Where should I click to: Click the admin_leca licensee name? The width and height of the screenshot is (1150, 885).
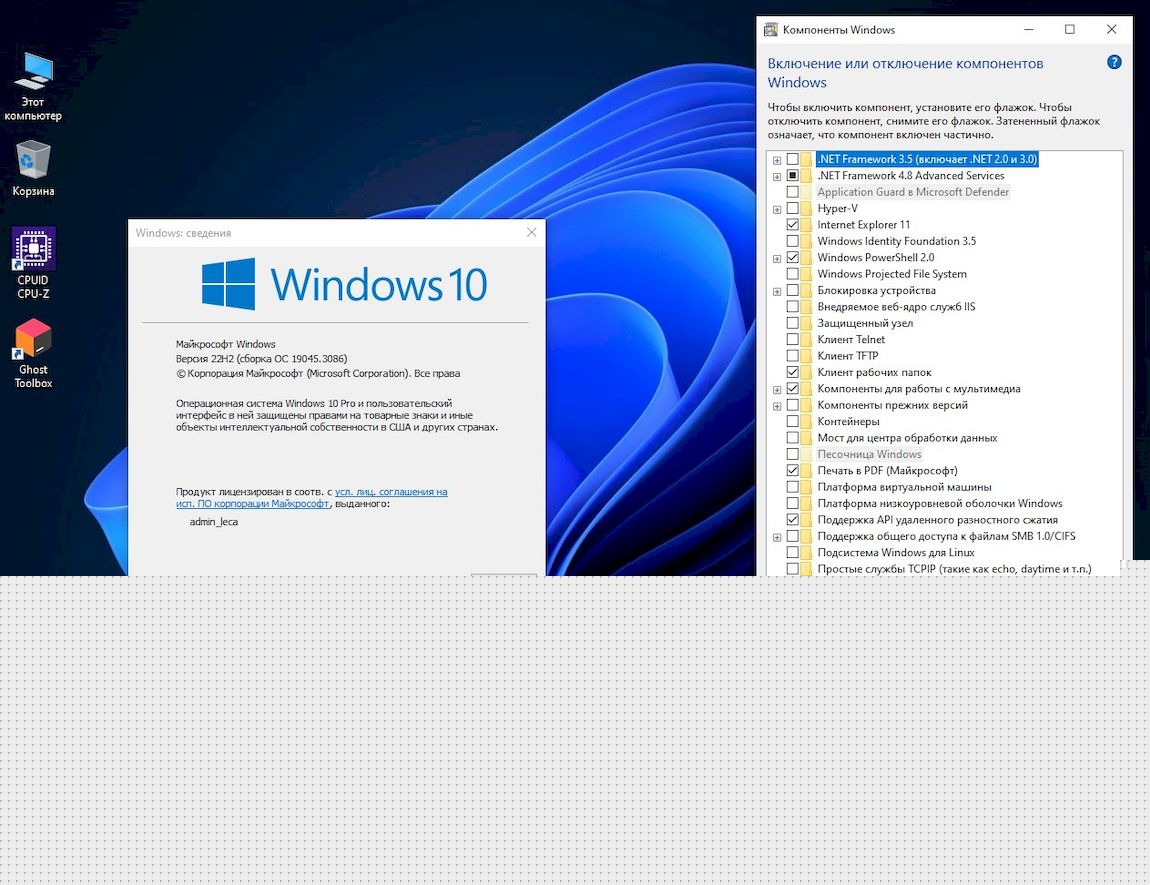pos(213,522)
